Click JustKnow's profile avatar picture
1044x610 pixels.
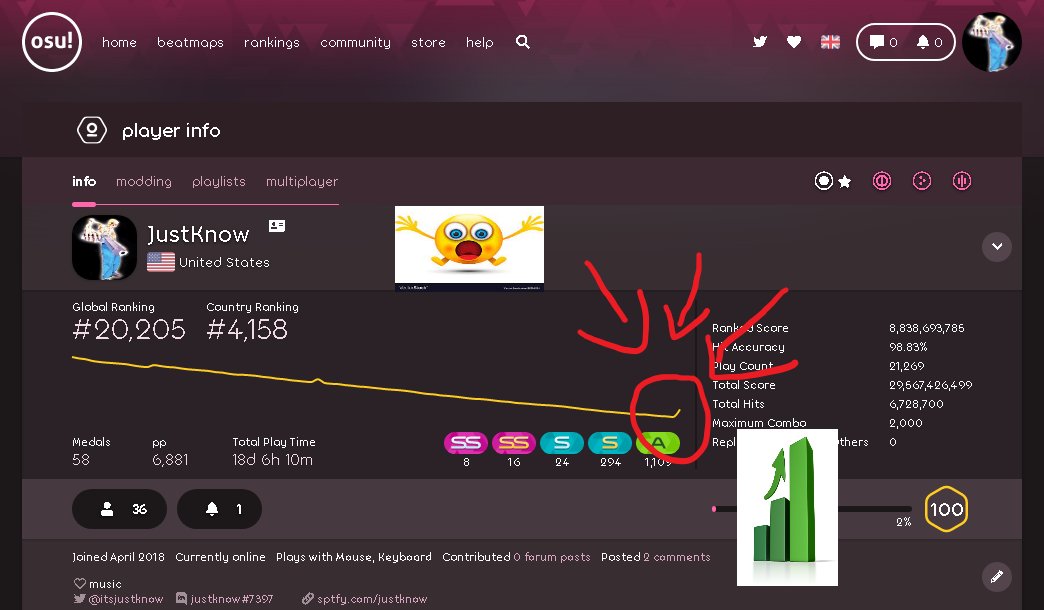tap(105, 247)
